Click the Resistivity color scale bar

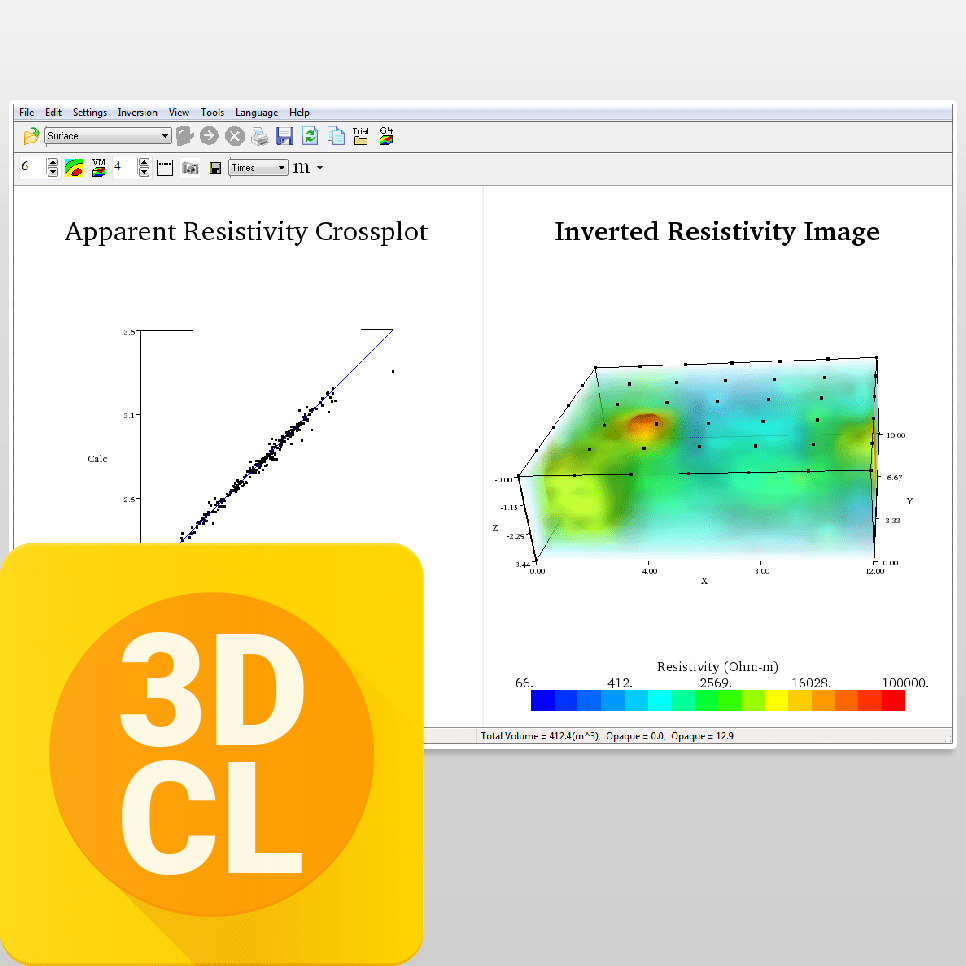pyautogui.click(x=718, y=700)
